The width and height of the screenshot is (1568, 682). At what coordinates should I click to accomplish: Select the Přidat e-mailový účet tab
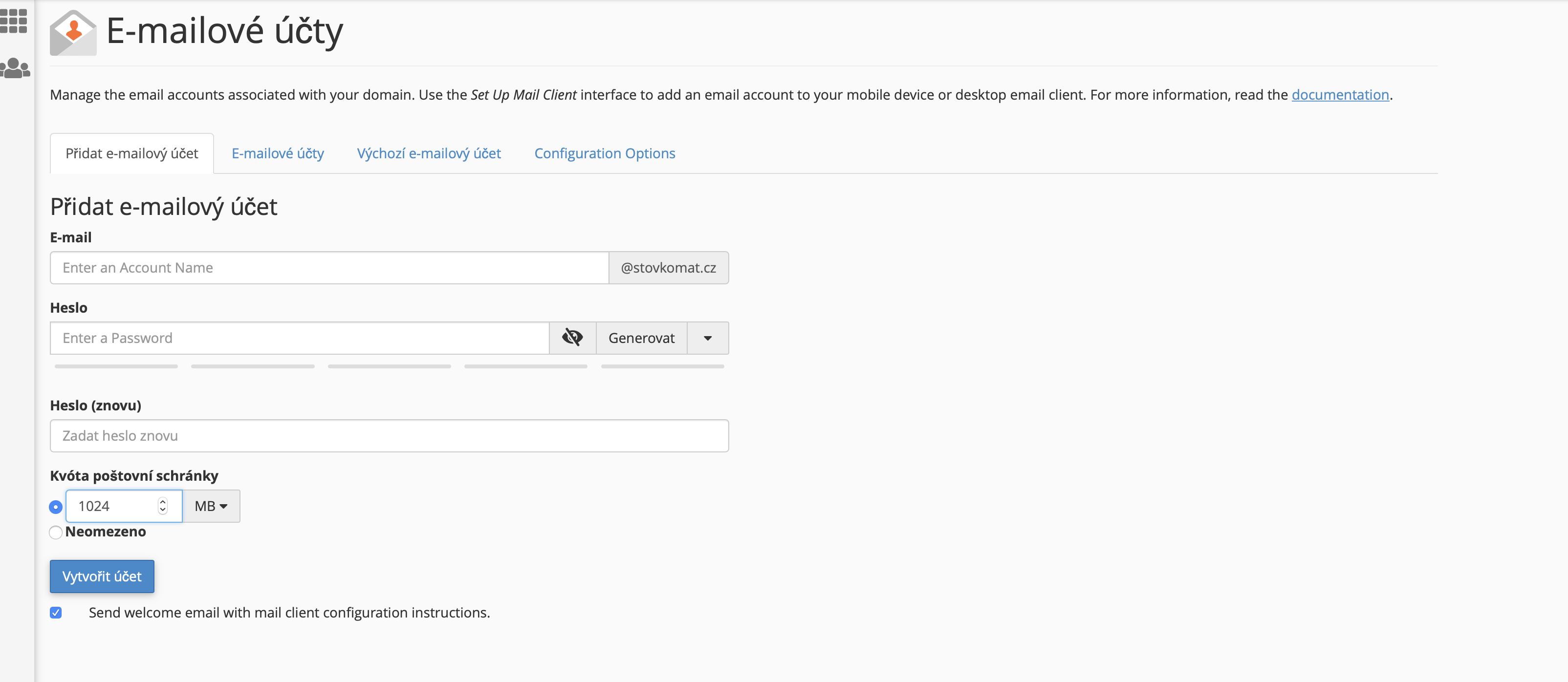[132, 153]
